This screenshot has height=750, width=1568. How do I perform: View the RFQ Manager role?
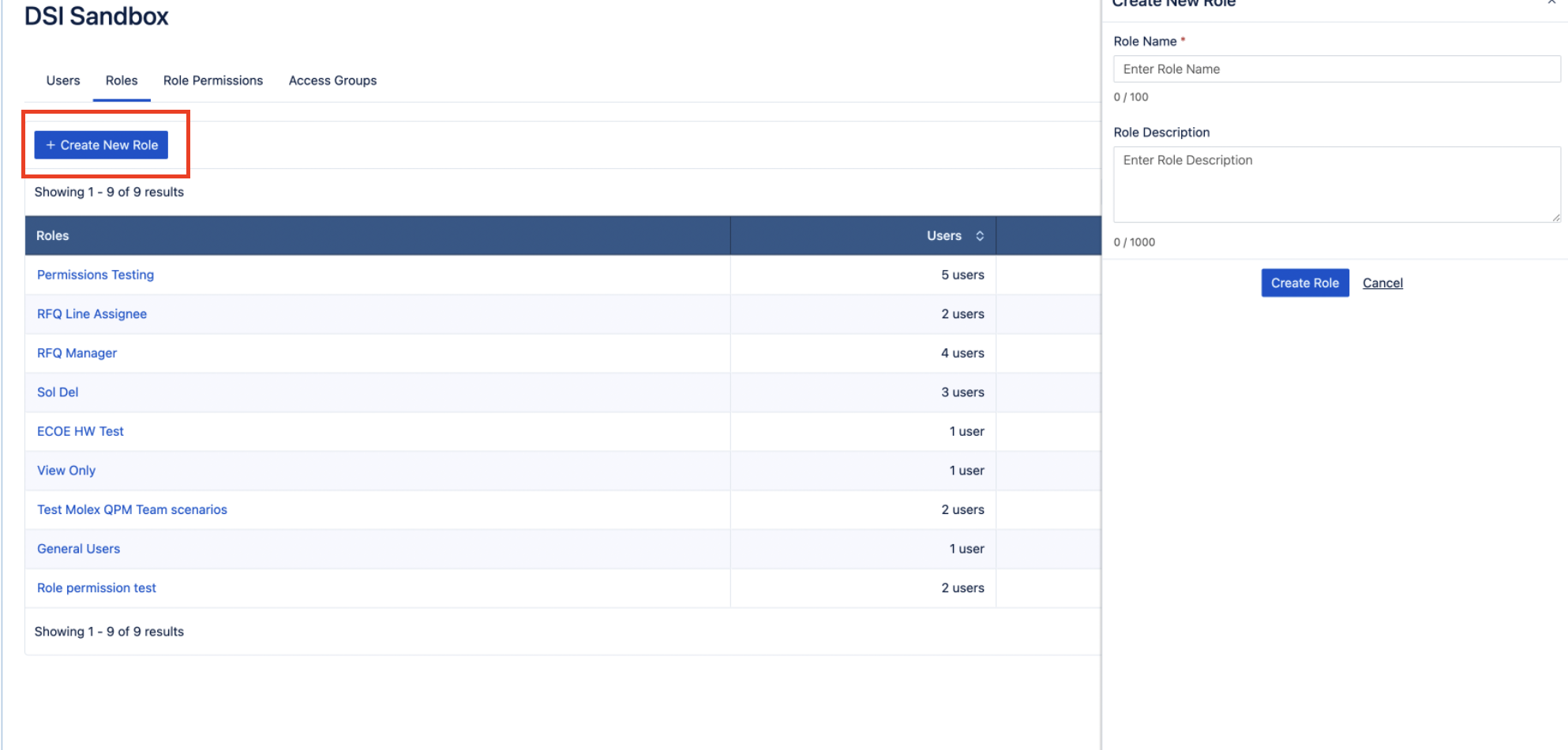point(77,353)
